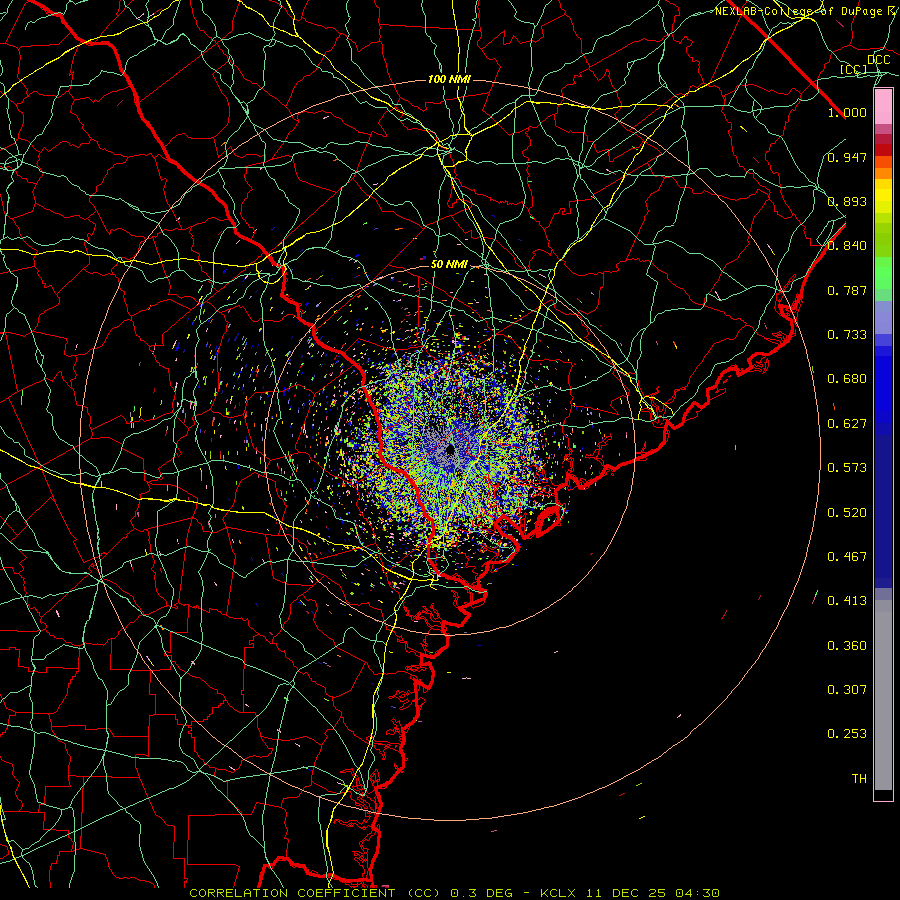Click the 0.627 legend value

tap(847, 424)
